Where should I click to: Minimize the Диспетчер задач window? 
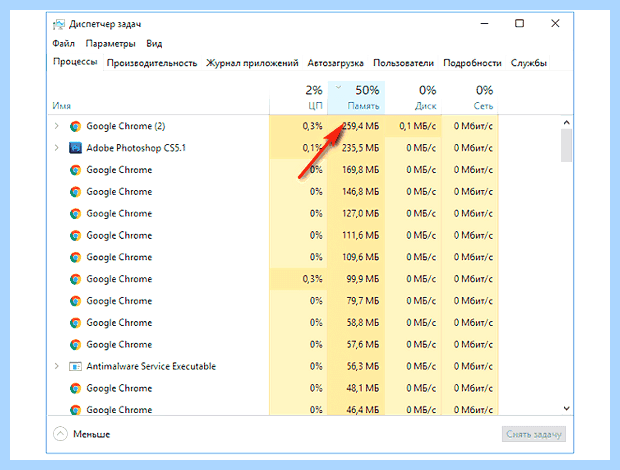tap(484, 24)
